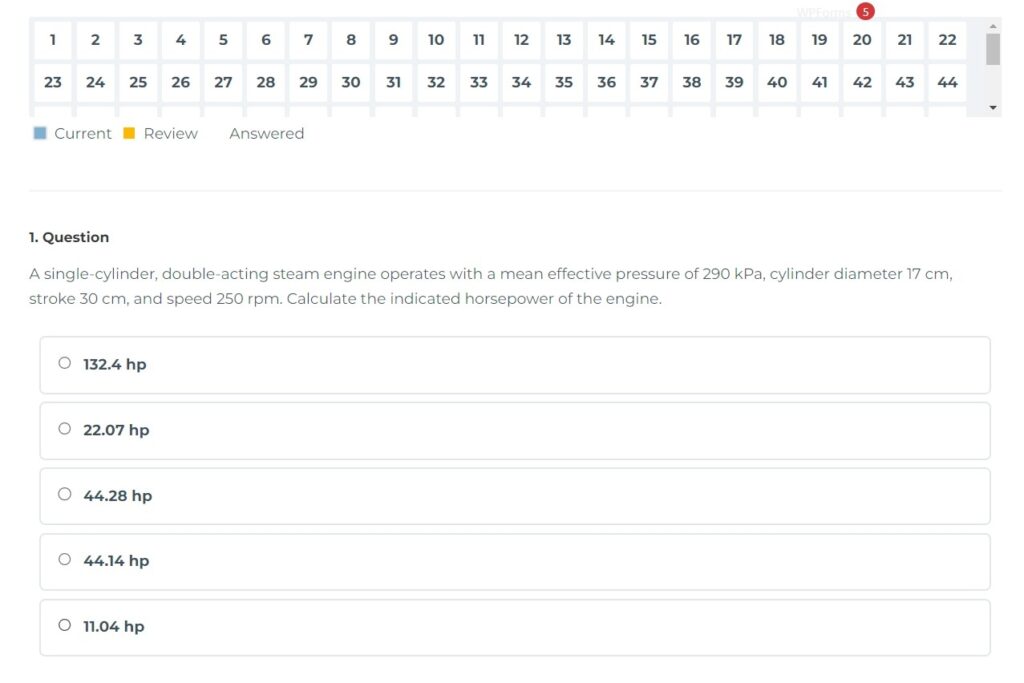Click the question navigator scroll-up arrow
Image resolution: width=1024 pixels, height=683 pixels.
993,25
